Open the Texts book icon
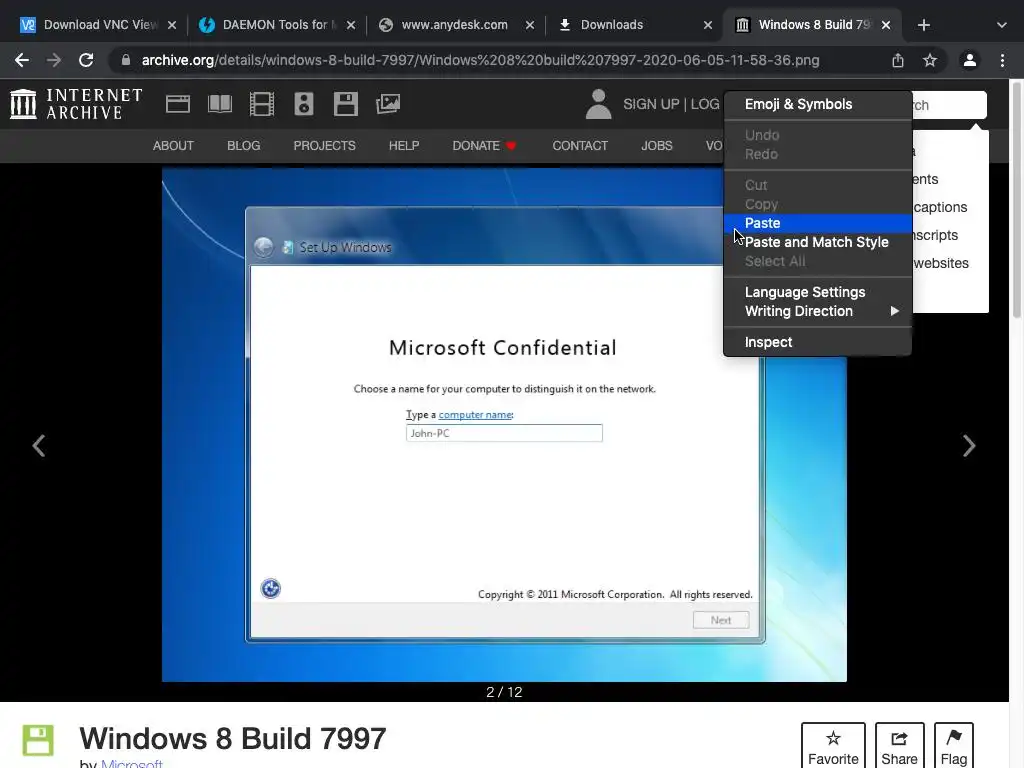 [x=219, y=104]
